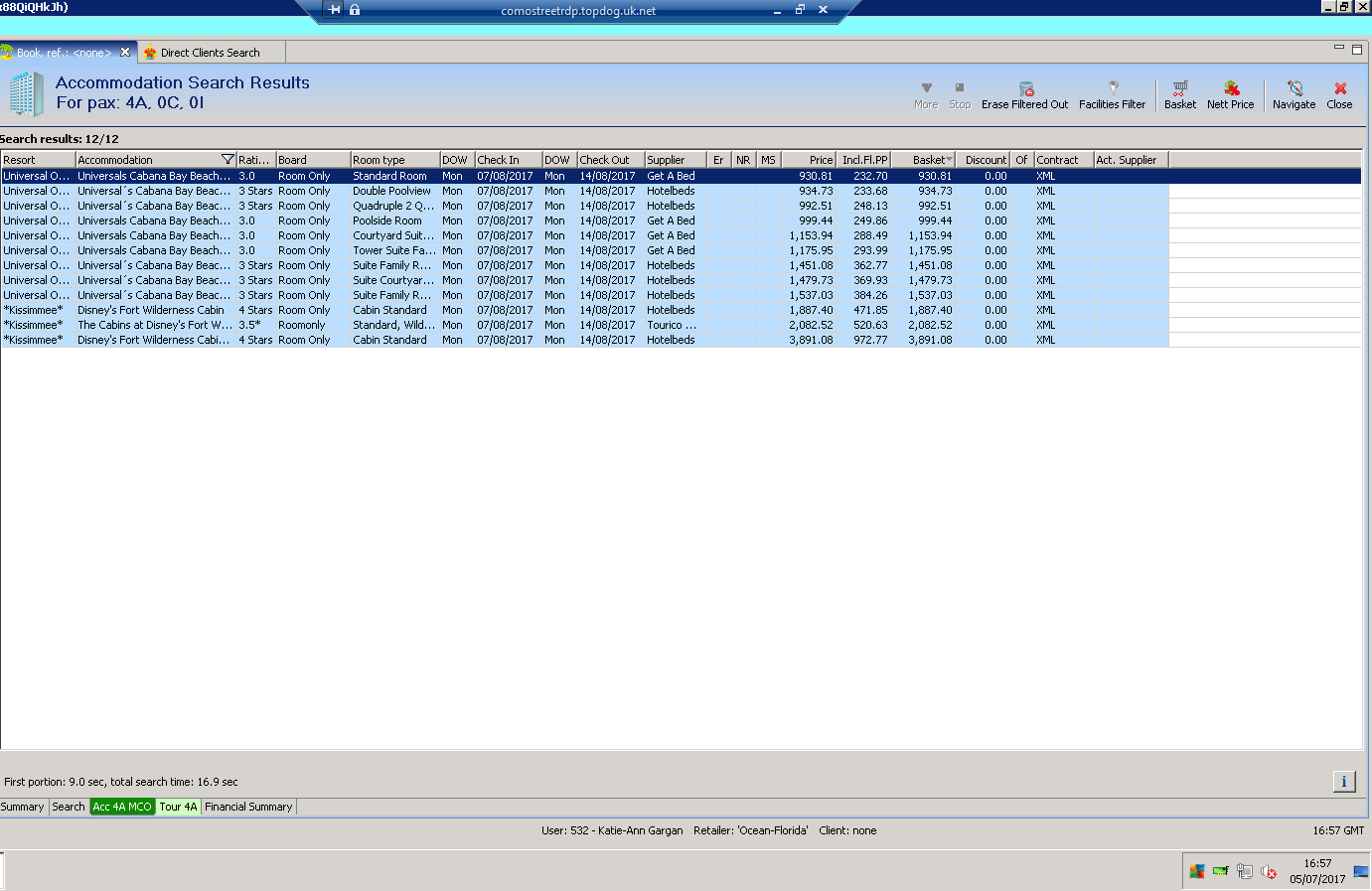Sort by the Board column header

click(313, 160)
